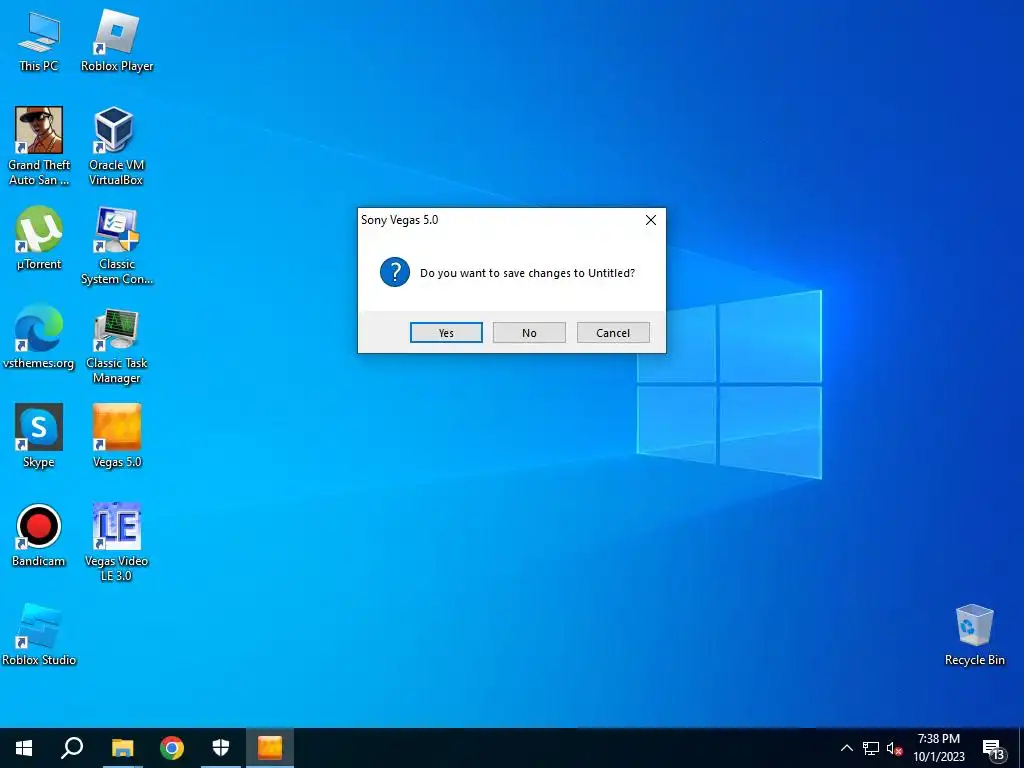The height and width of the screenshot is (768, 1024).
Task: Click No in Sony Vegas dialog
Action: click(x=529, y=332)
